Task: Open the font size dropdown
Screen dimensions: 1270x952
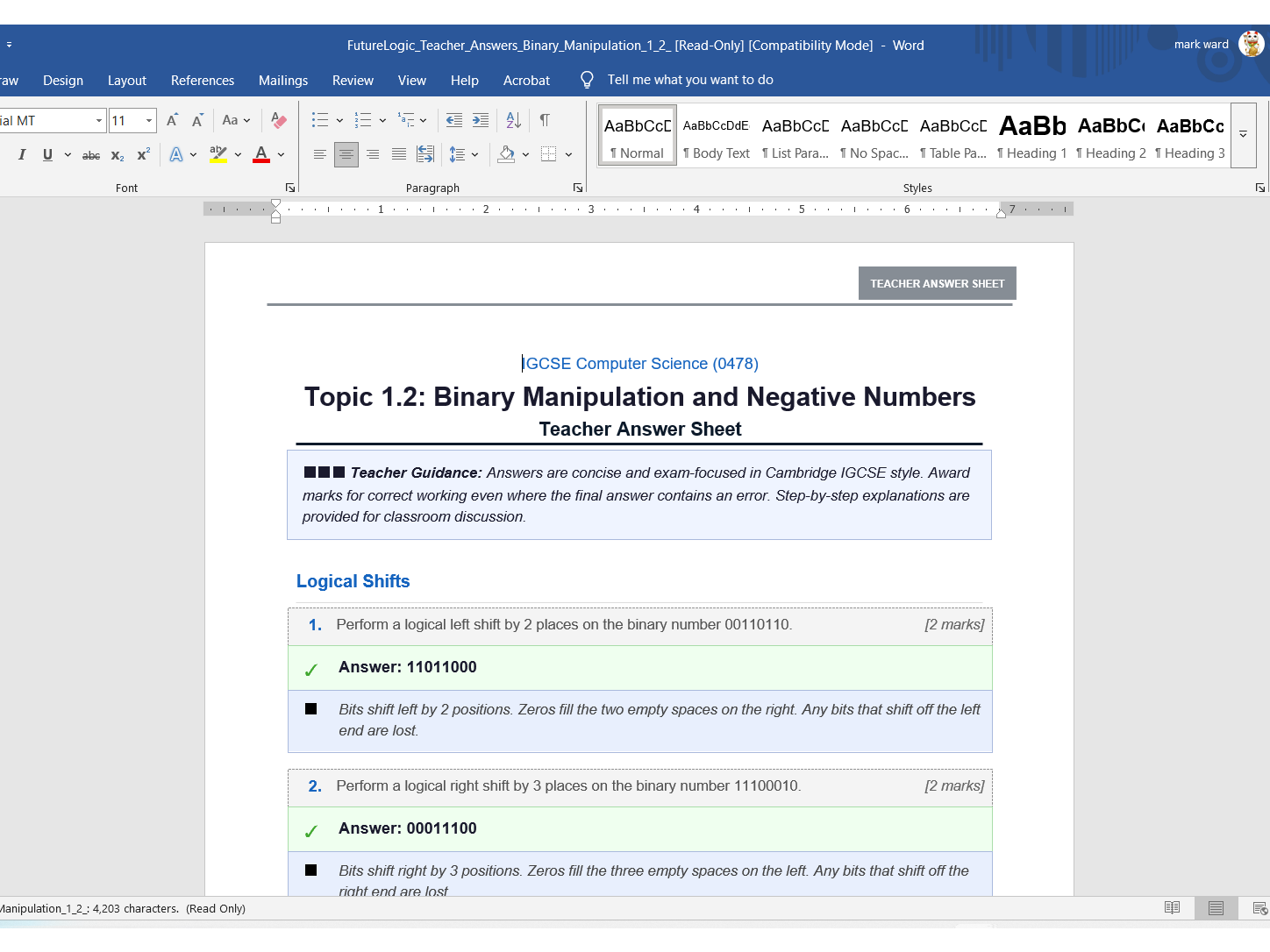Action: [149, 120]
